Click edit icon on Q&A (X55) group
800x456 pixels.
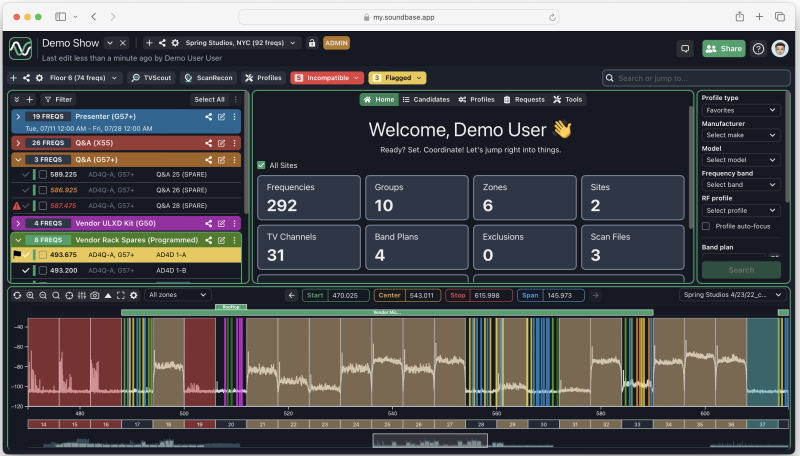[x=221, y=142]
